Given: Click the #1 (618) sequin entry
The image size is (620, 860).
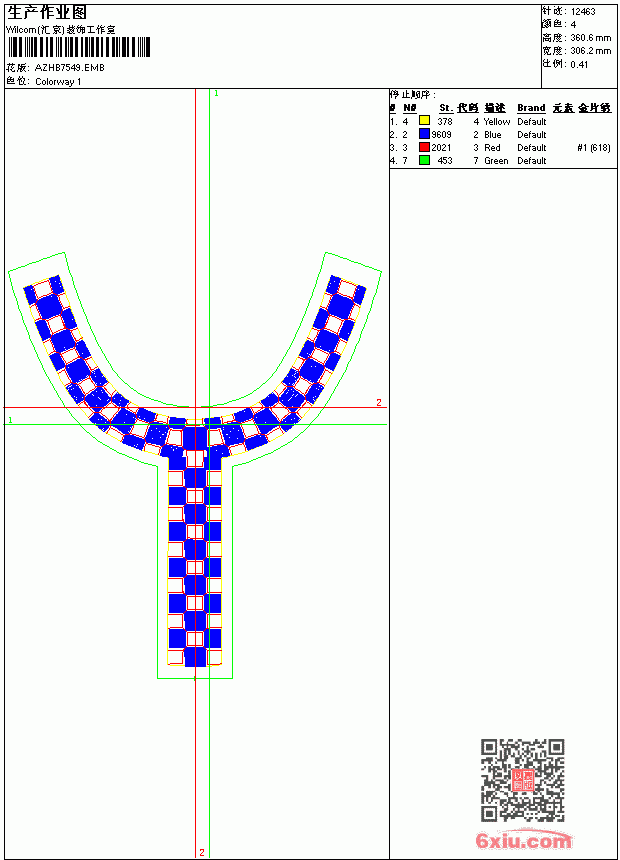Looking at the screenshot, I should [594, 148].
